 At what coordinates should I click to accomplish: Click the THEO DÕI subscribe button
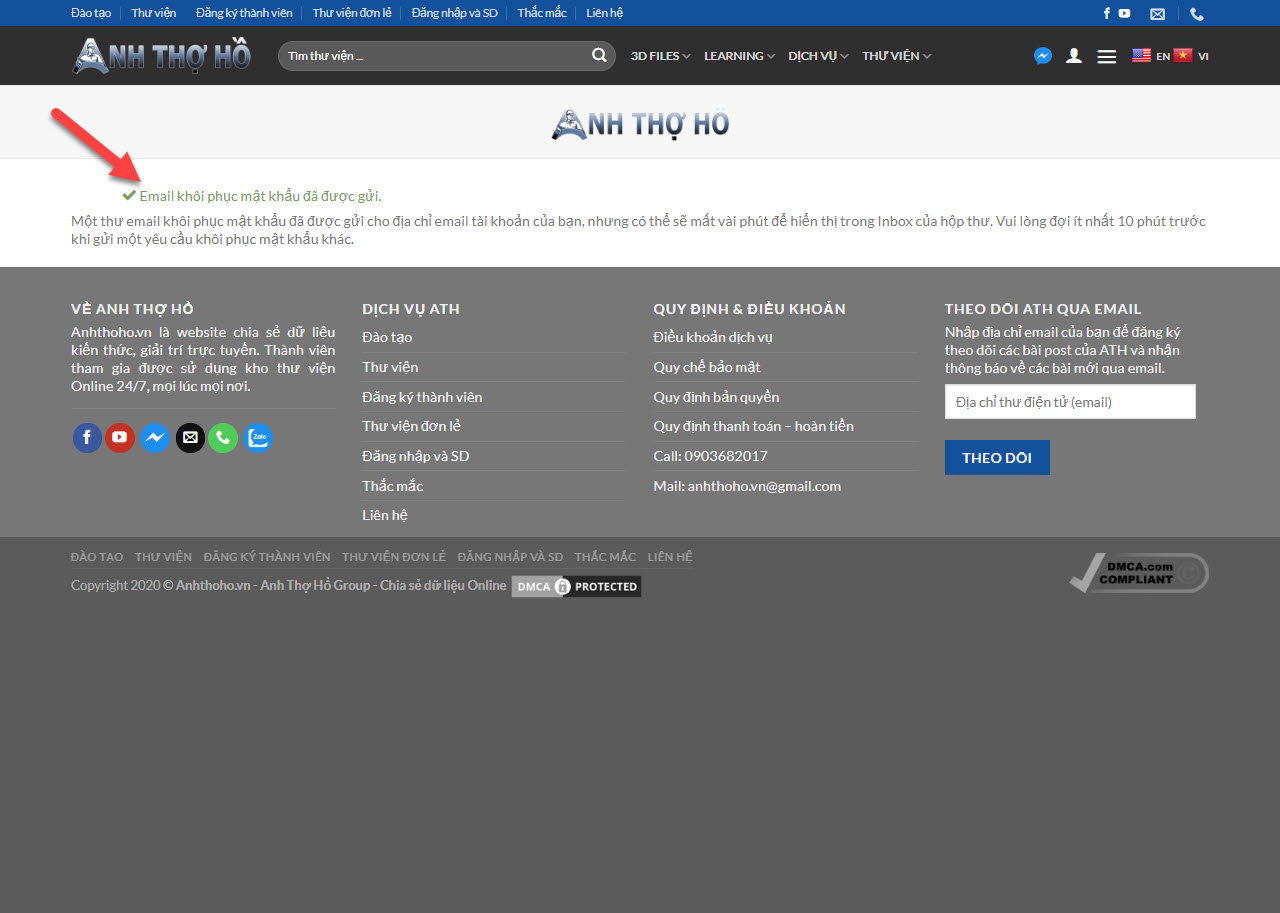997,458
